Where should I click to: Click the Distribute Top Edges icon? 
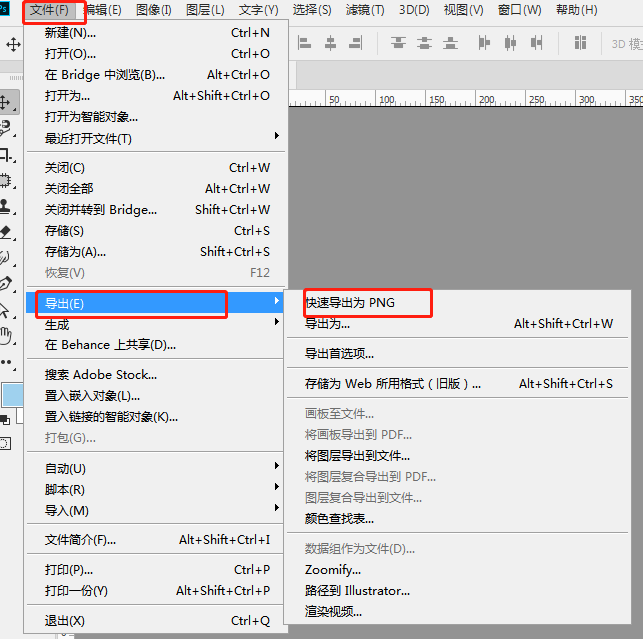[x=398, y=43]
